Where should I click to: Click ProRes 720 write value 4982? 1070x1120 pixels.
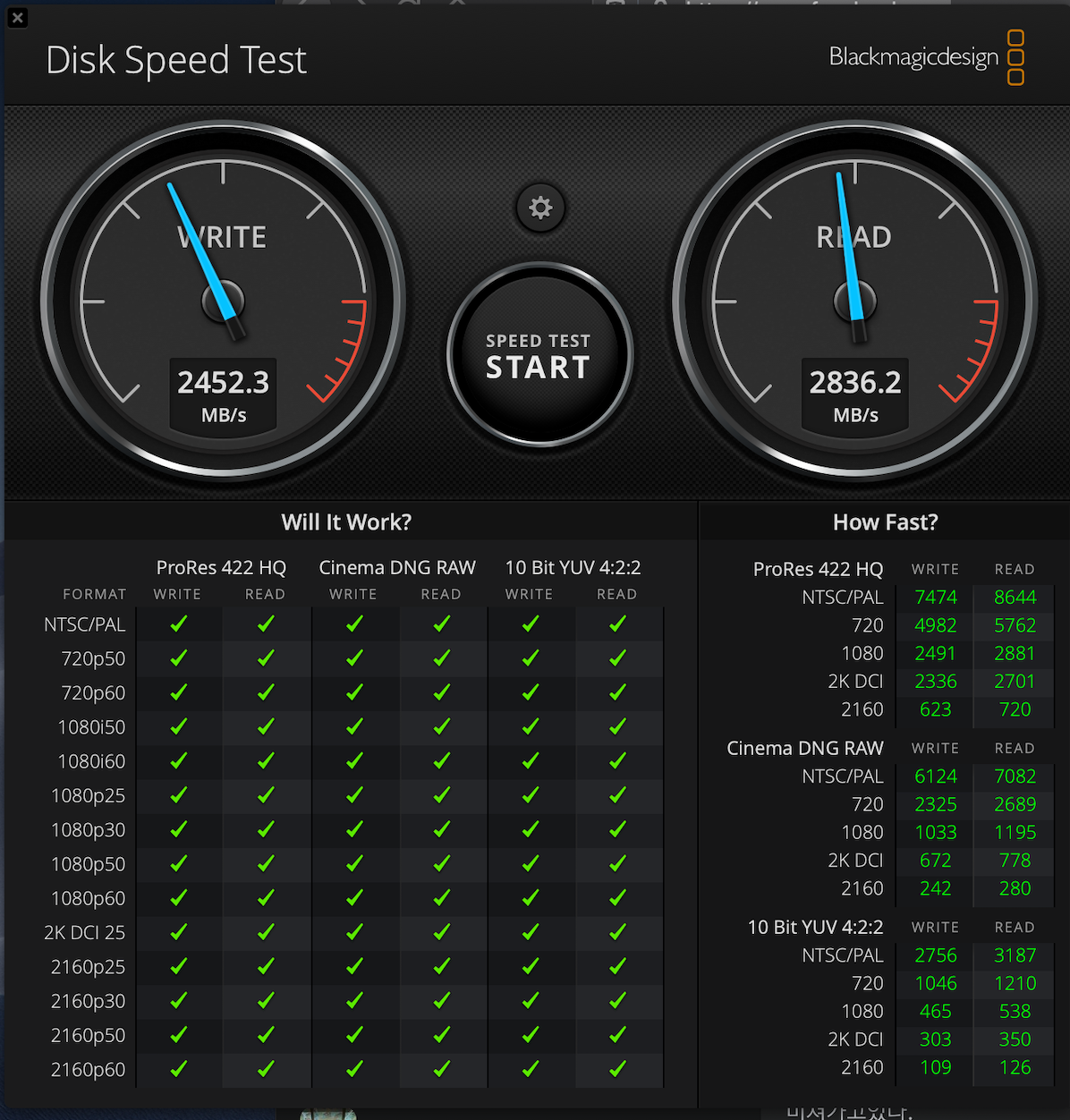tap(936, 625)
